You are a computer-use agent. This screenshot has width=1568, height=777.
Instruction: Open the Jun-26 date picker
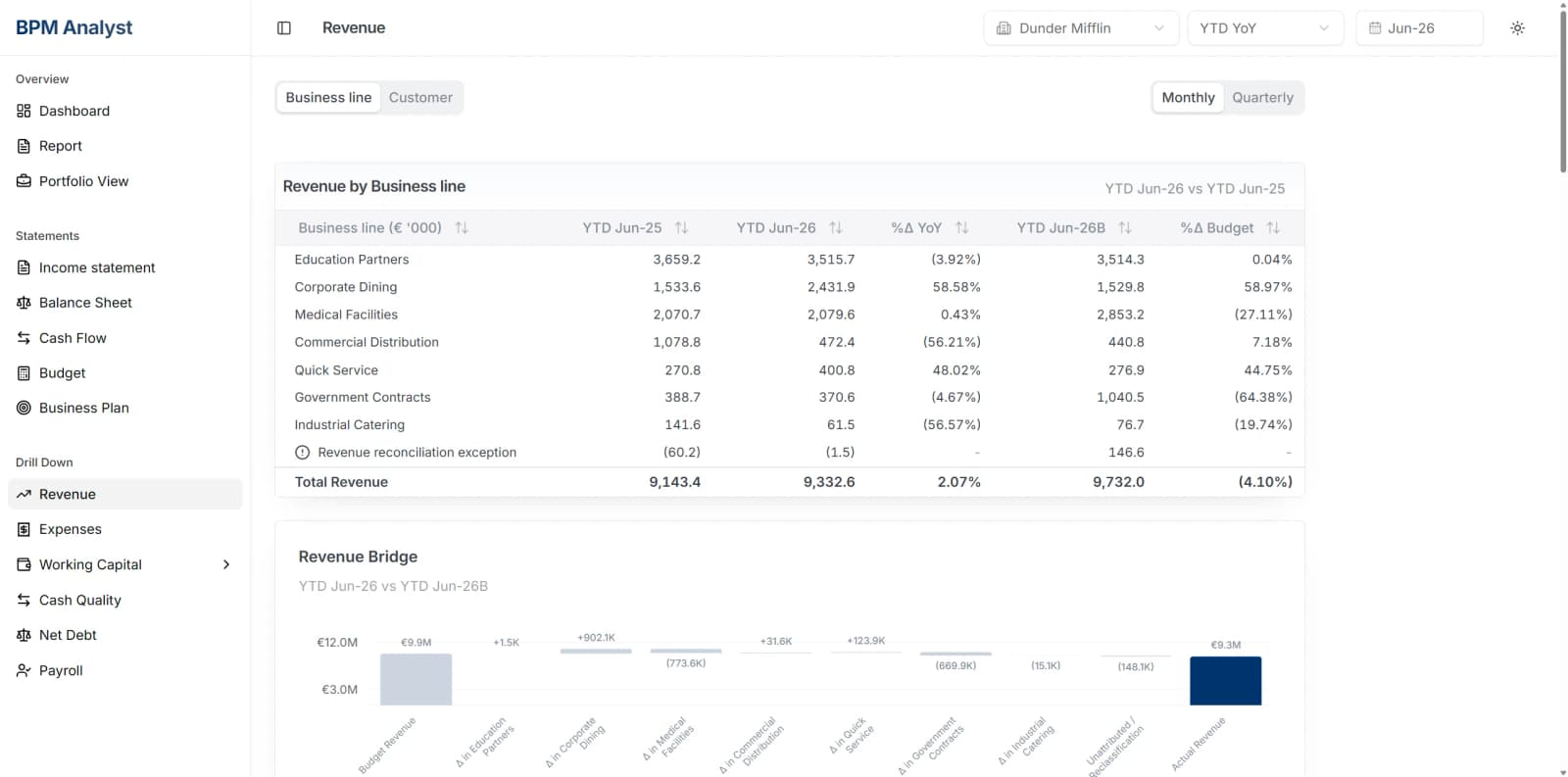1419,28
